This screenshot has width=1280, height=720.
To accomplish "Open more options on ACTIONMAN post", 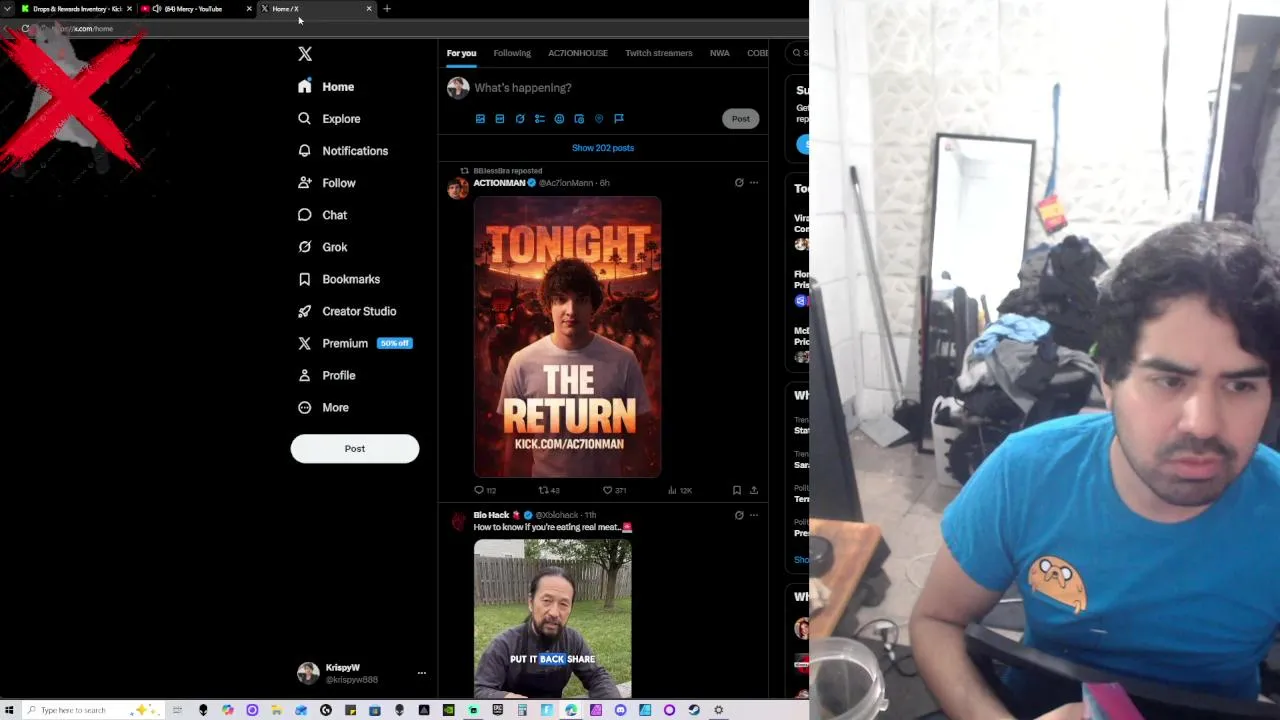I will pyautogui.click(x=754, y=183).
